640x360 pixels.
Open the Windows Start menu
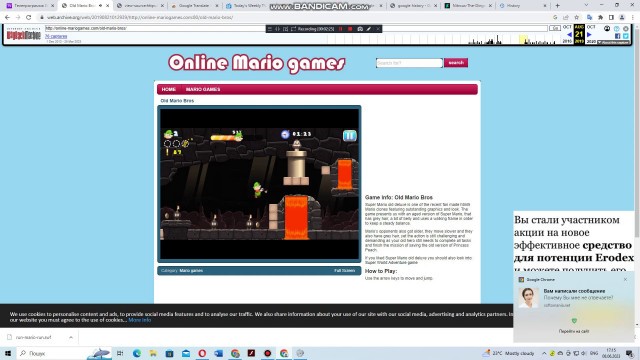(8, 353)
